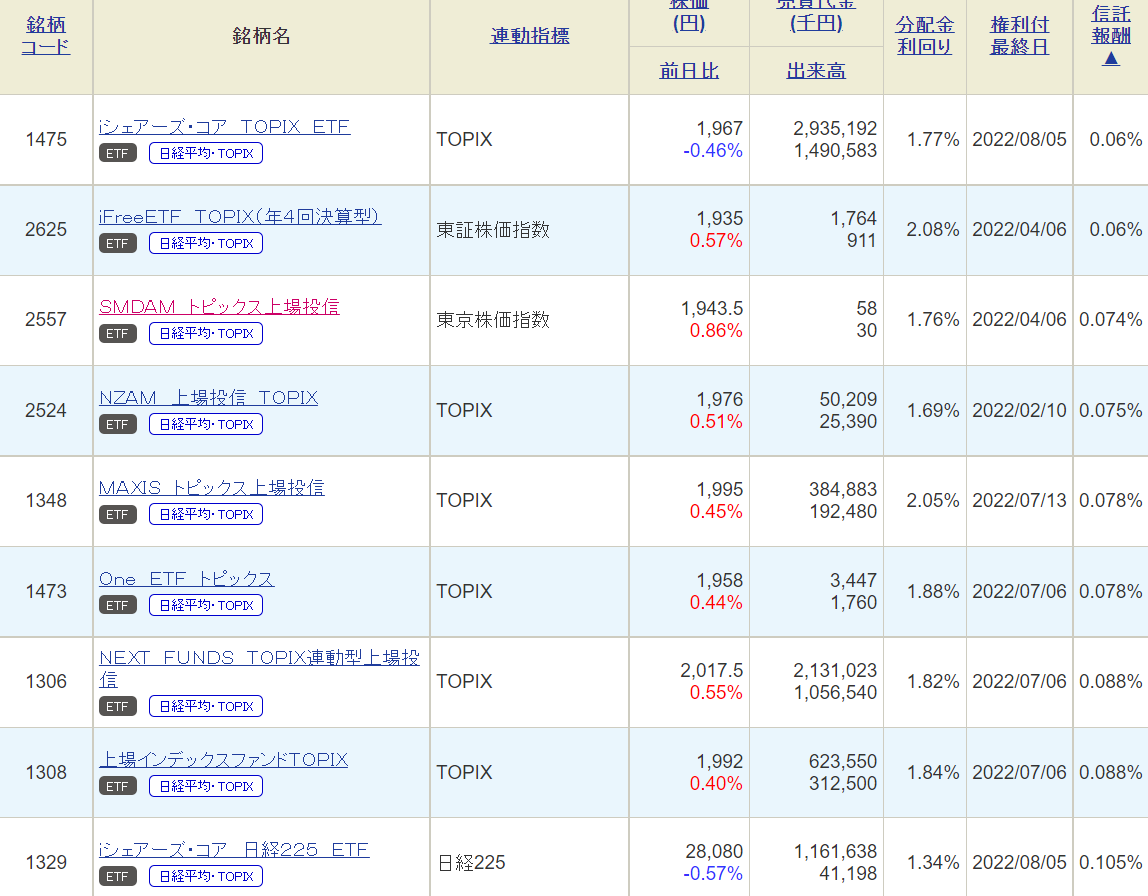Sort by 連動指標 column header

tap(529, 36)
